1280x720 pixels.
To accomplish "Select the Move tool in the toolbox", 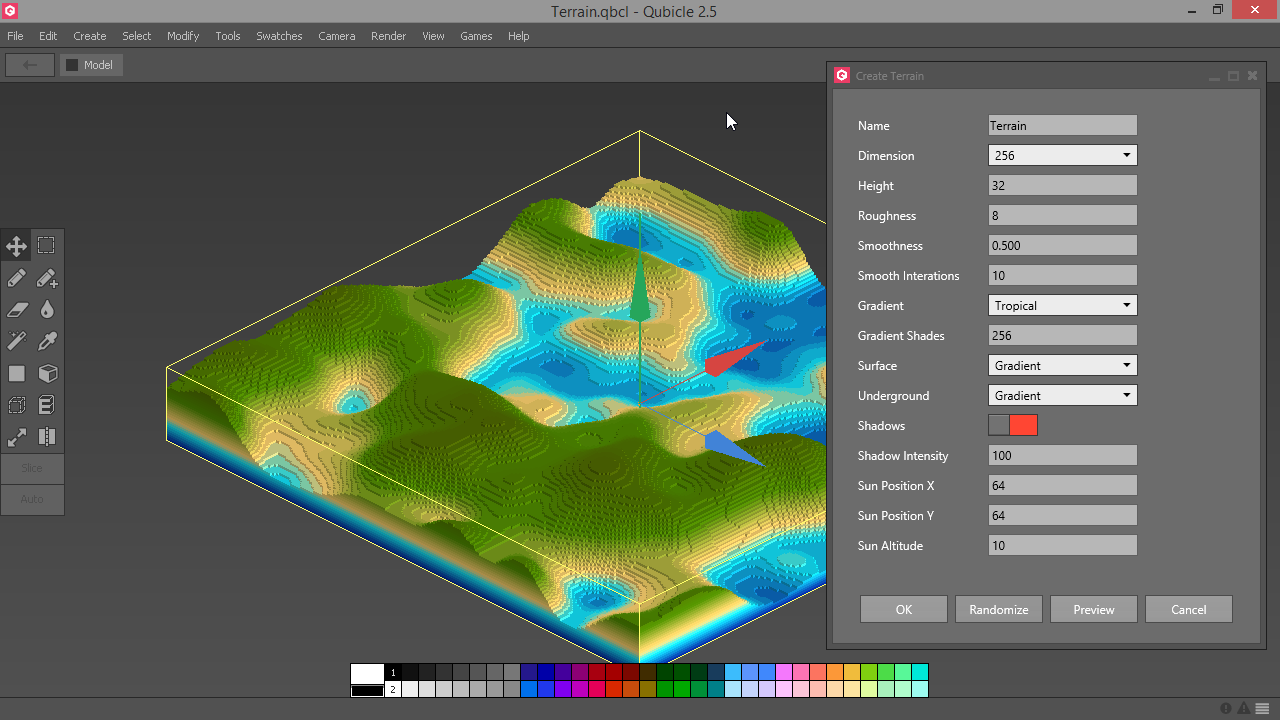I will pos(17,246).
